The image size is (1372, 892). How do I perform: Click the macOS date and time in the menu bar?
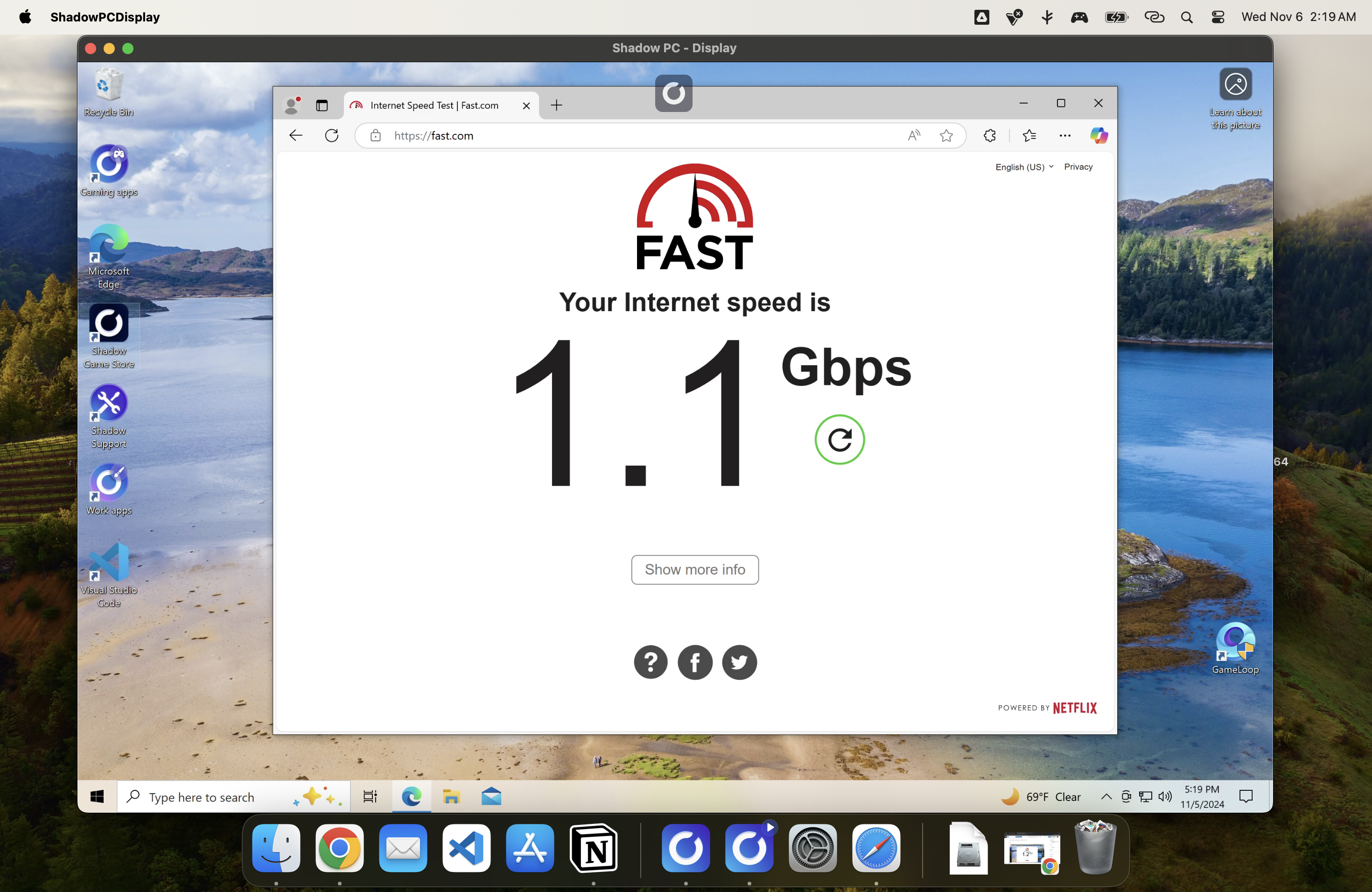[x=1299, y=17]
